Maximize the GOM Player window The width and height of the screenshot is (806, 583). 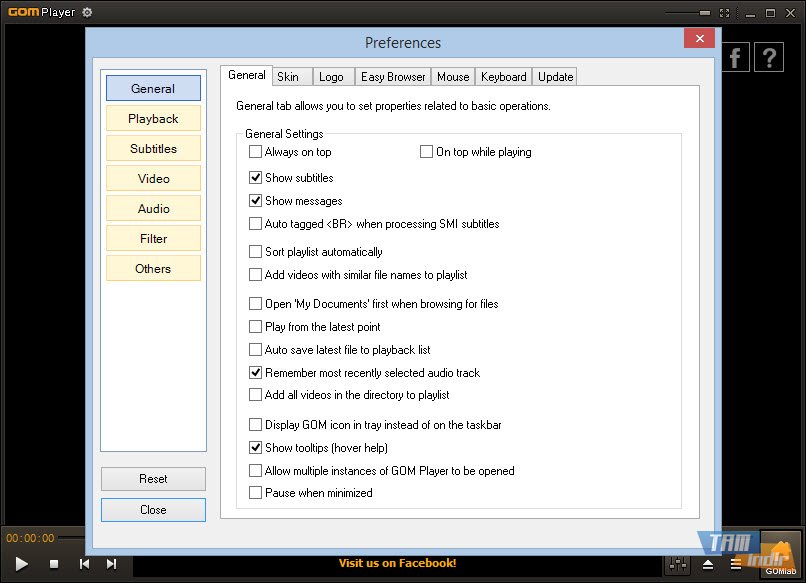pyautogui.click(x=770, y=13)
